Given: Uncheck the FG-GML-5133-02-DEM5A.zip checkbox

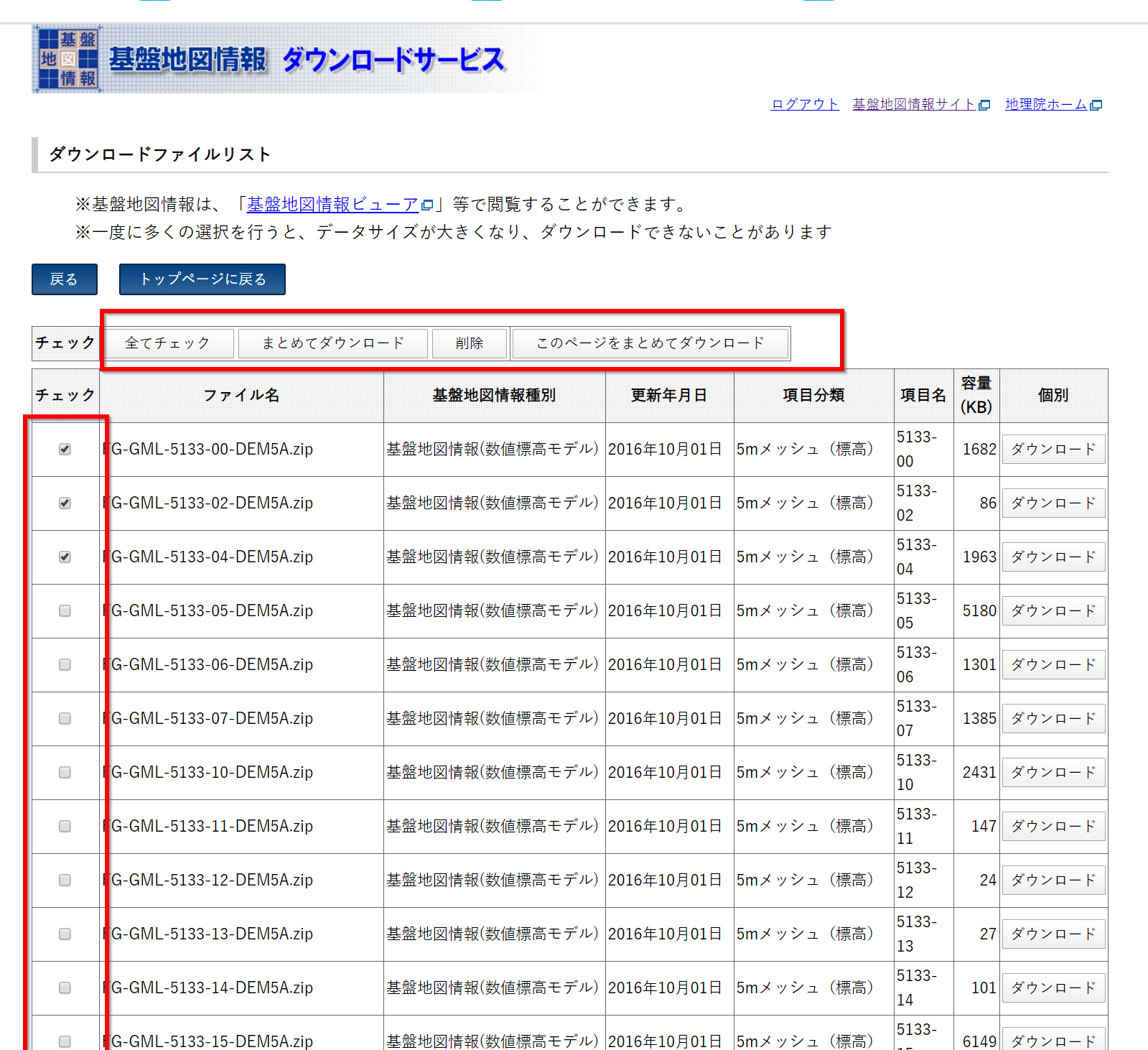Looking at the screenshot, I should (65, 503).
